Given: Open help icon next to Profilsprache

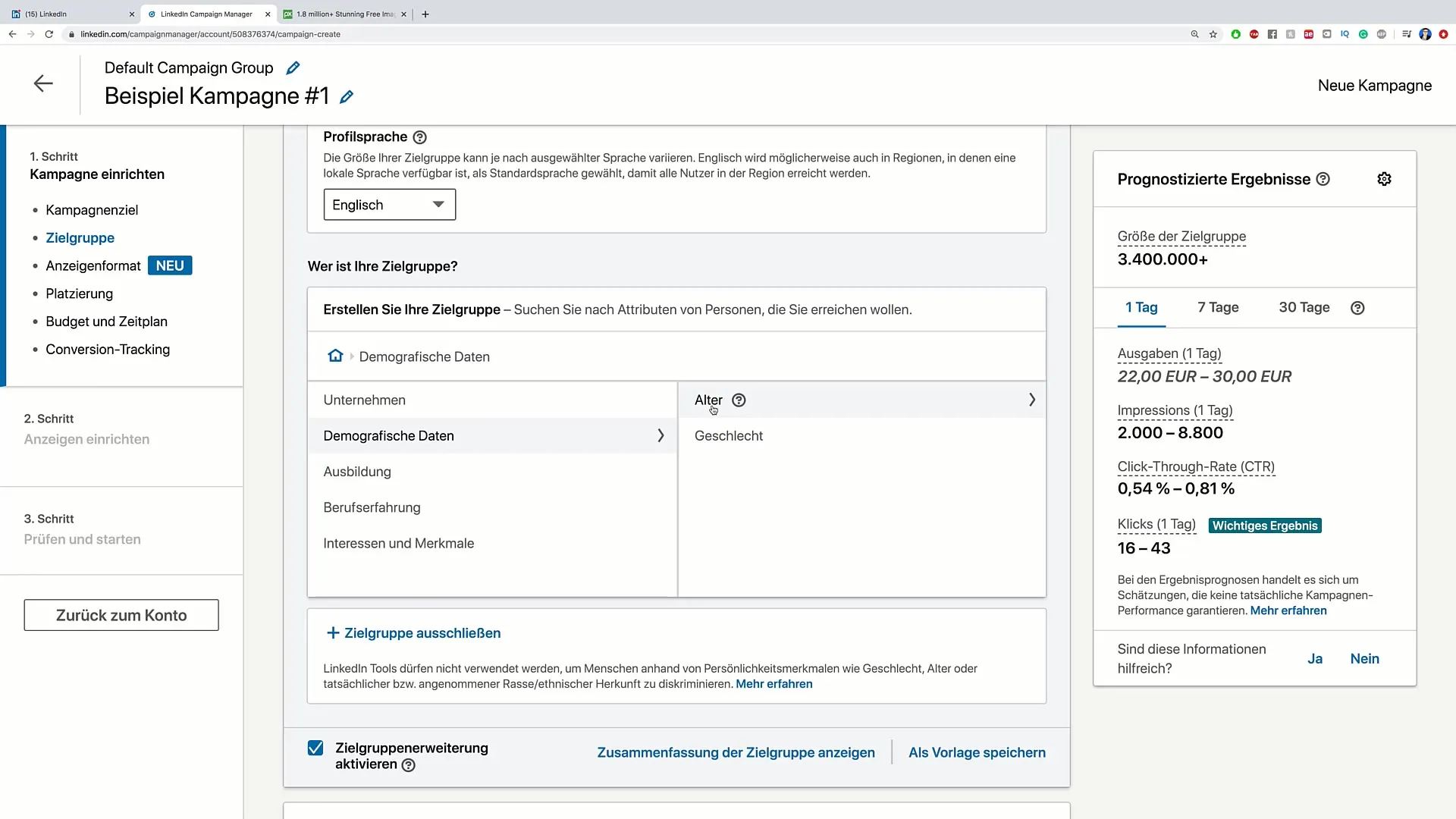Looking at the screenshot, I should [x=419, y=137].
